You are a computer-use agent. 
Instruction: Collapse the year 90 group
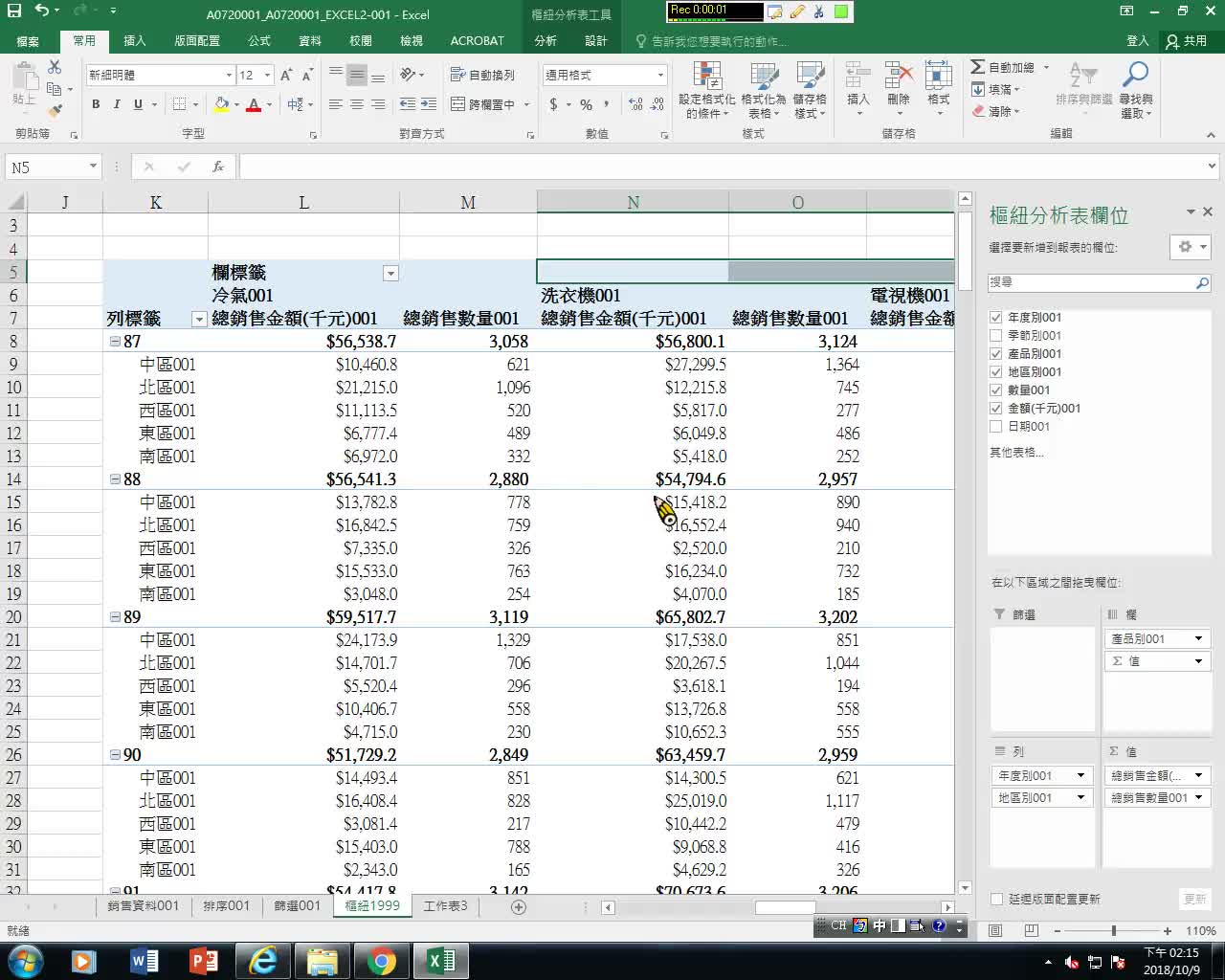(x=115, y=755)
